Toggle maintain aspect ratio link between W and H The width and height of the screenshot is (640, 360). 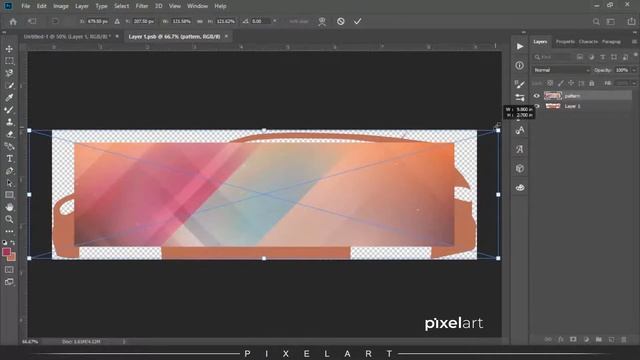200,21
